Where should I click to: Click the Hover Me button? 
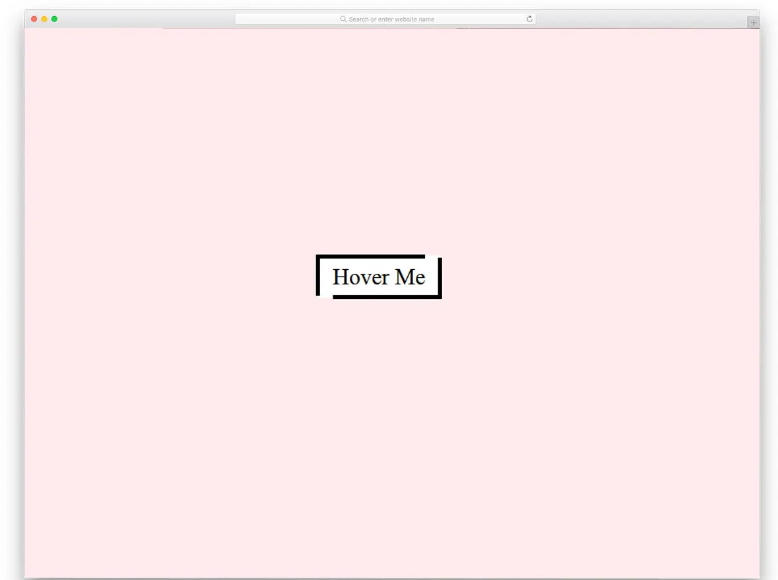point(378,277)
